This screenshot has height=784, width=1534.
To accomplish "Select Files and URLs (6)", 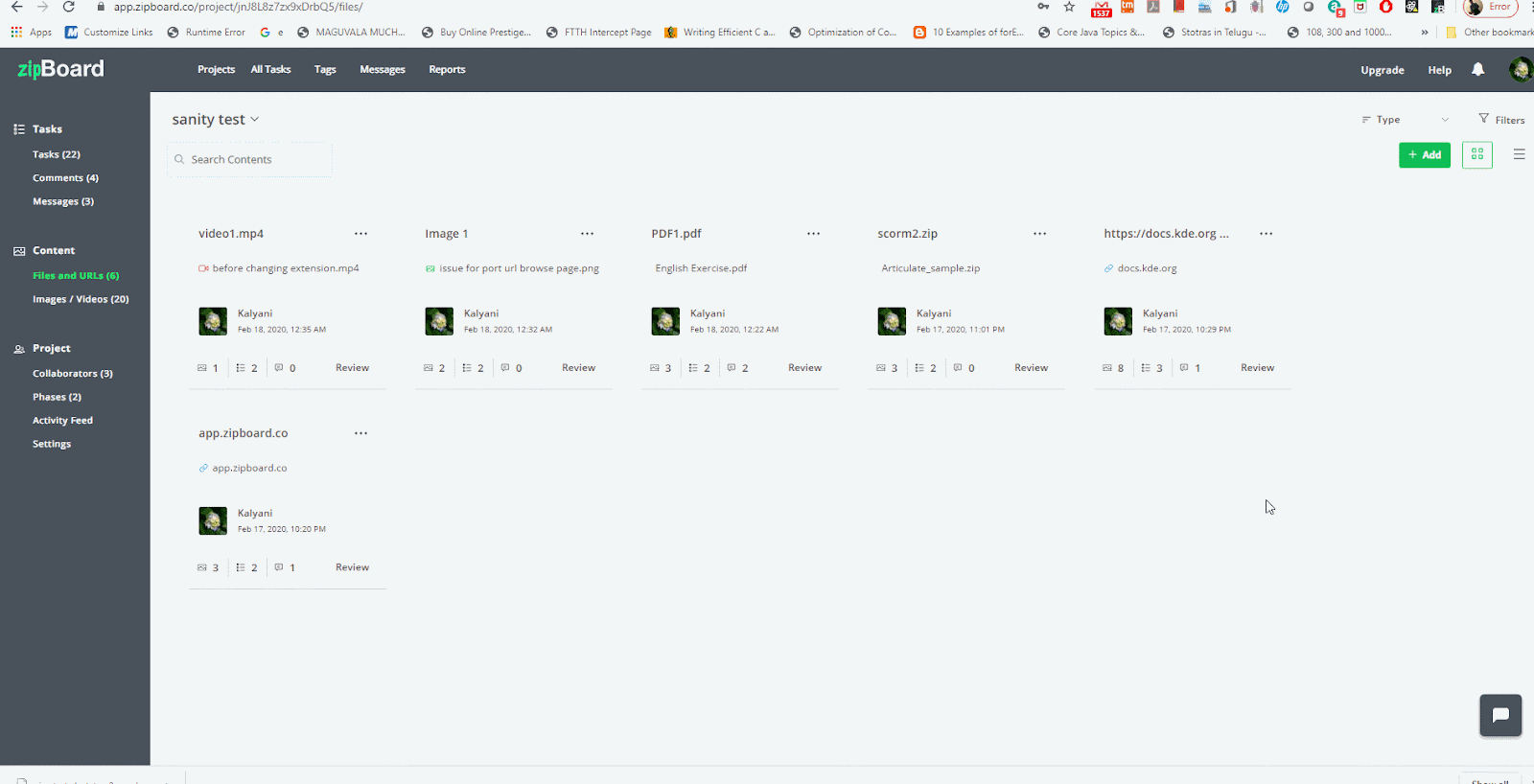I will tap(76, 276).
